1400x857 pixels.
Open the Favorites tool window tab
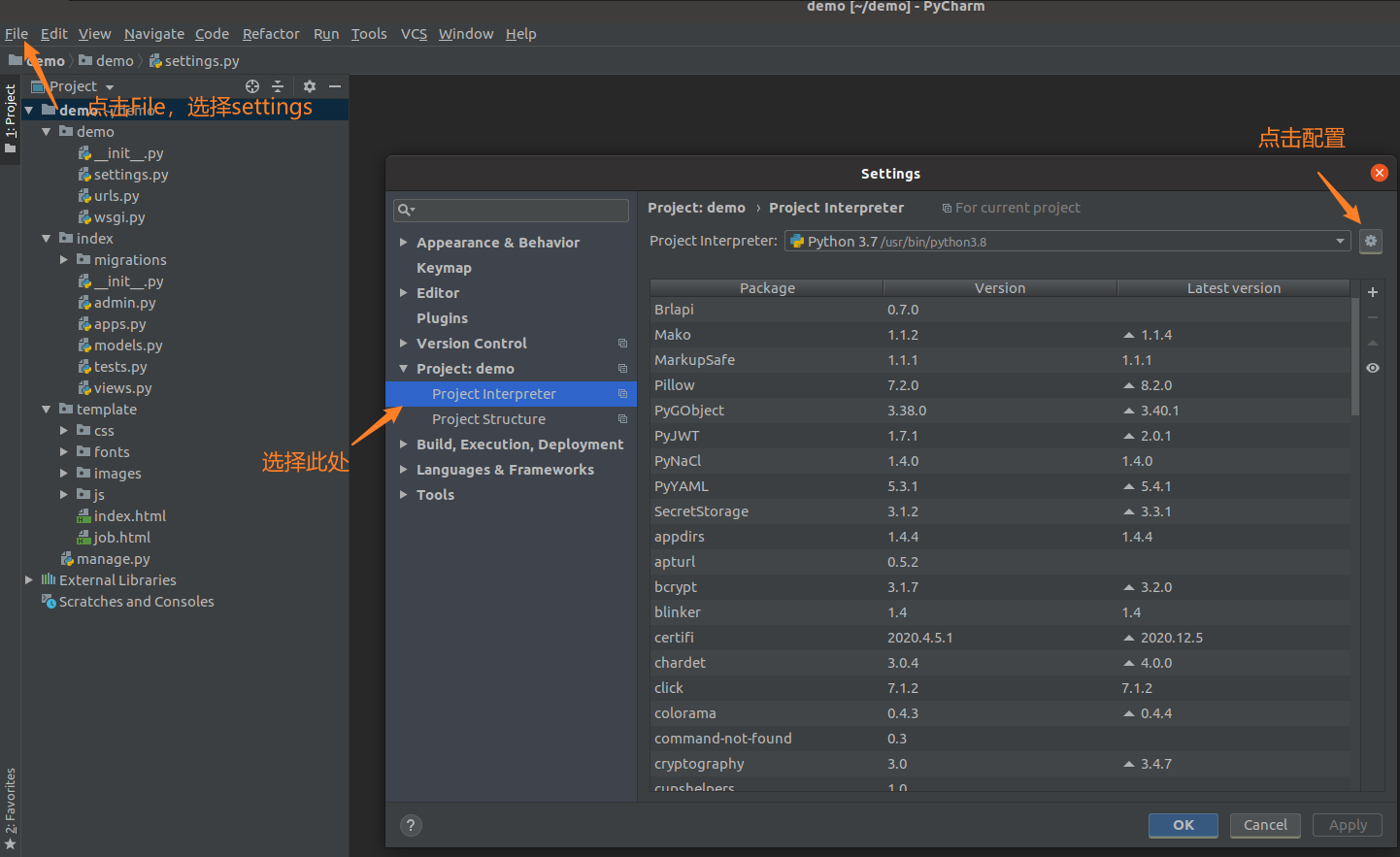tap(10, 808)
